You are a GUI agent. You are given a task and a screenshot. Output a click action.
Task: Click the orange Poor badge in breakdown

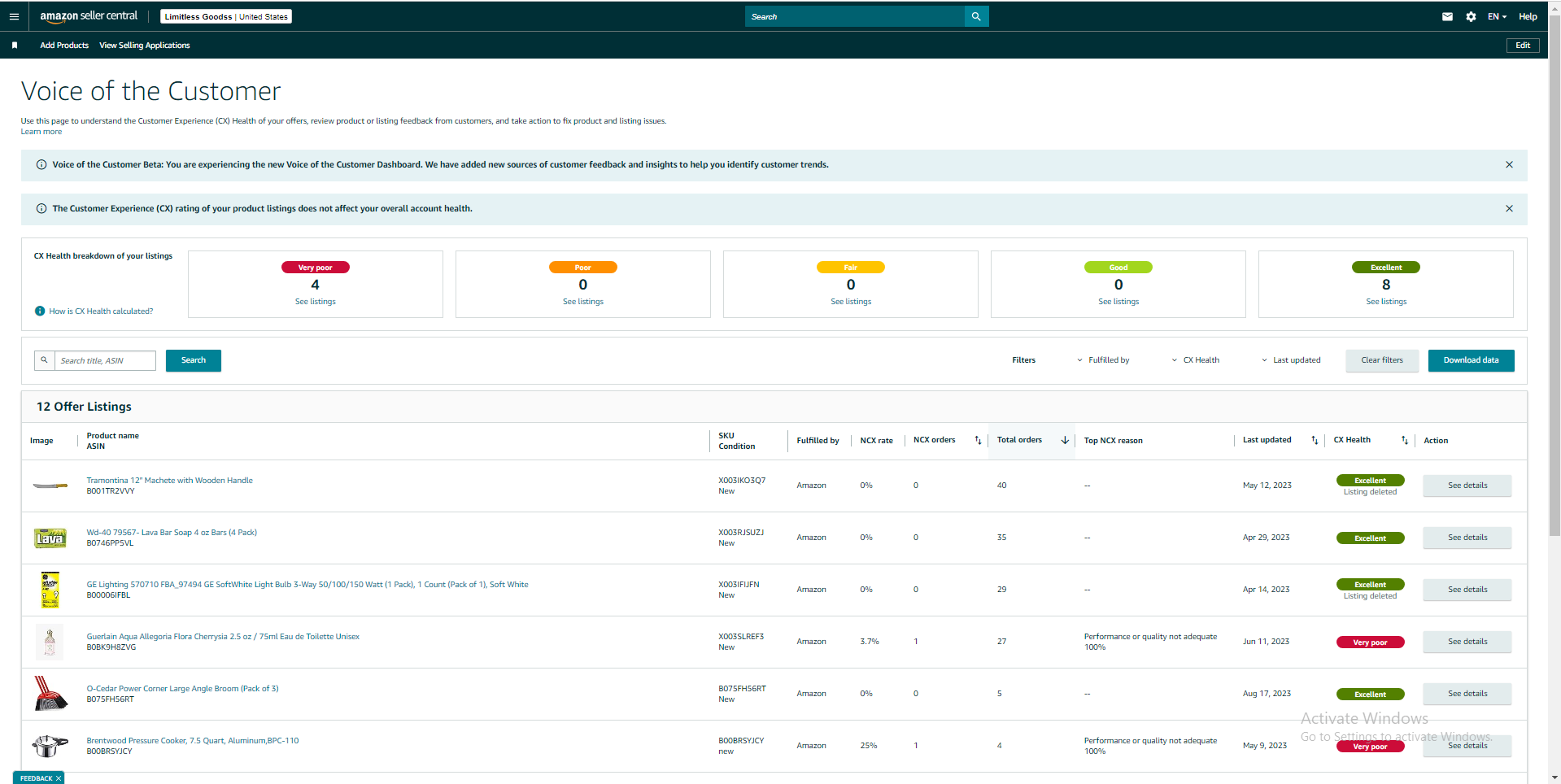583,268
